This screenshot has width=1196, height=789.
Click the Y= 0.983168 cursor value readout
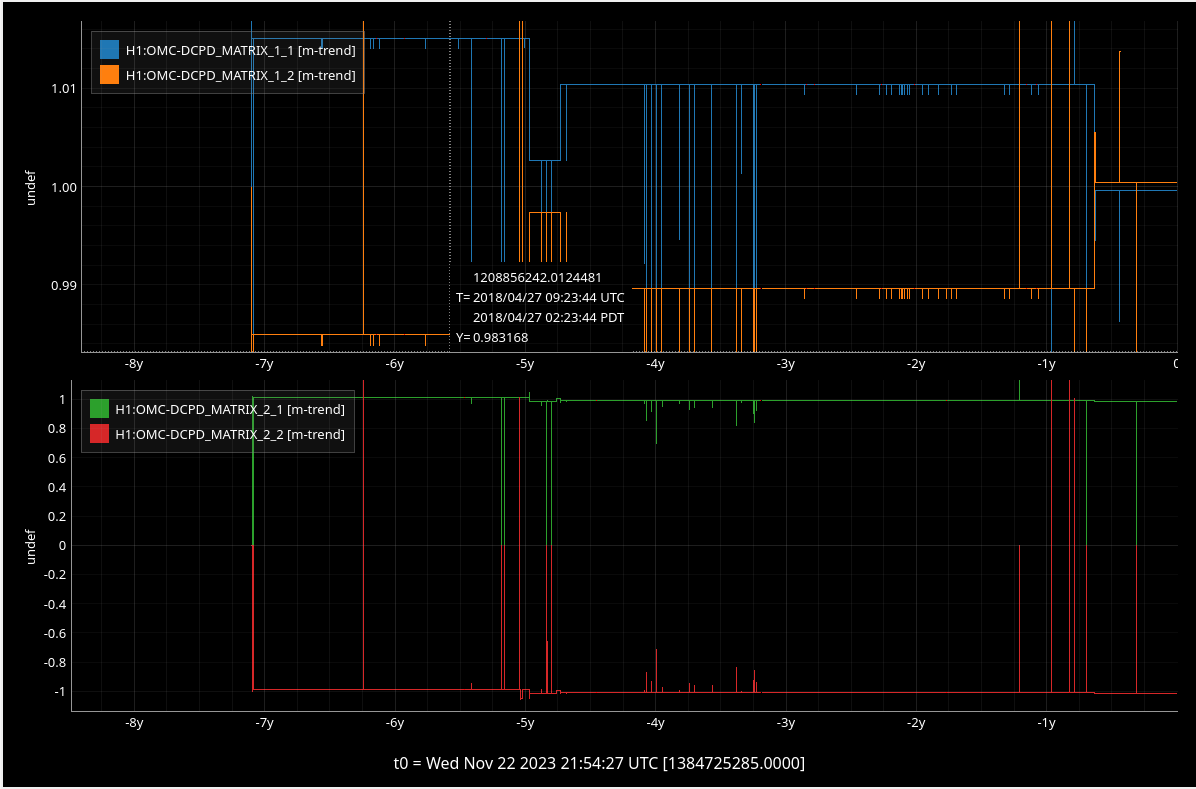(x=492, y=337)
